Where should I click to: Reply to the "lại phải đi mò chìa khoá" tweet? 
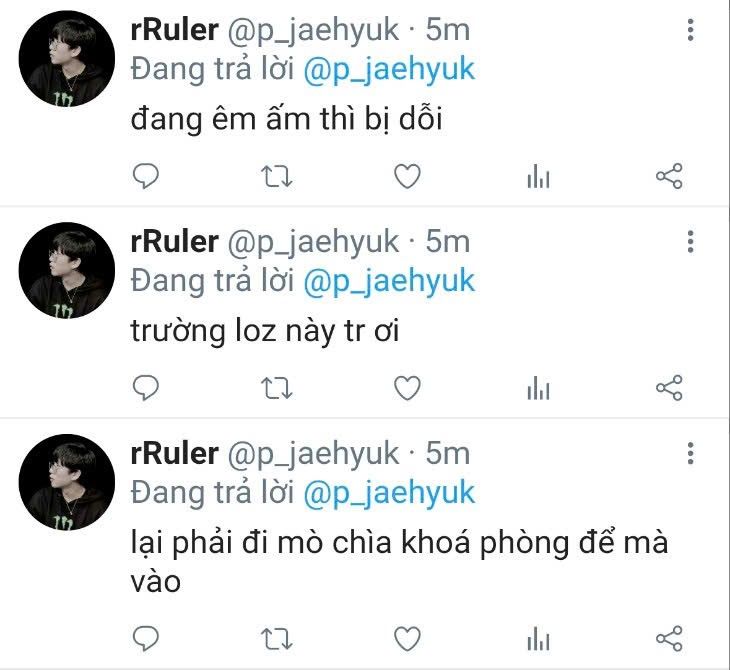146,638
